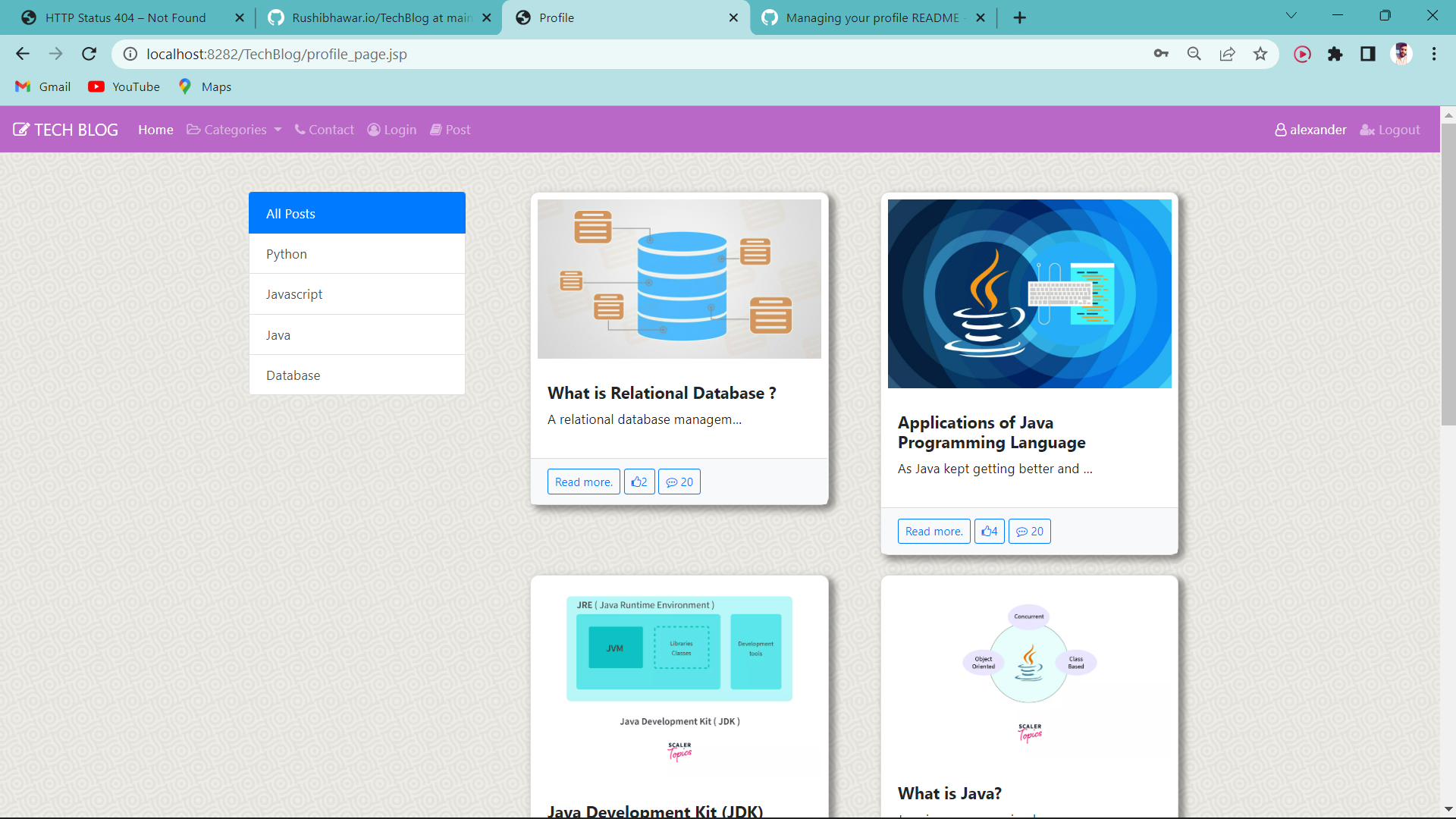Viewport: 1456px width, 819px height.
Task: Select Home in the navigation bar
Action: click(155, 129)
